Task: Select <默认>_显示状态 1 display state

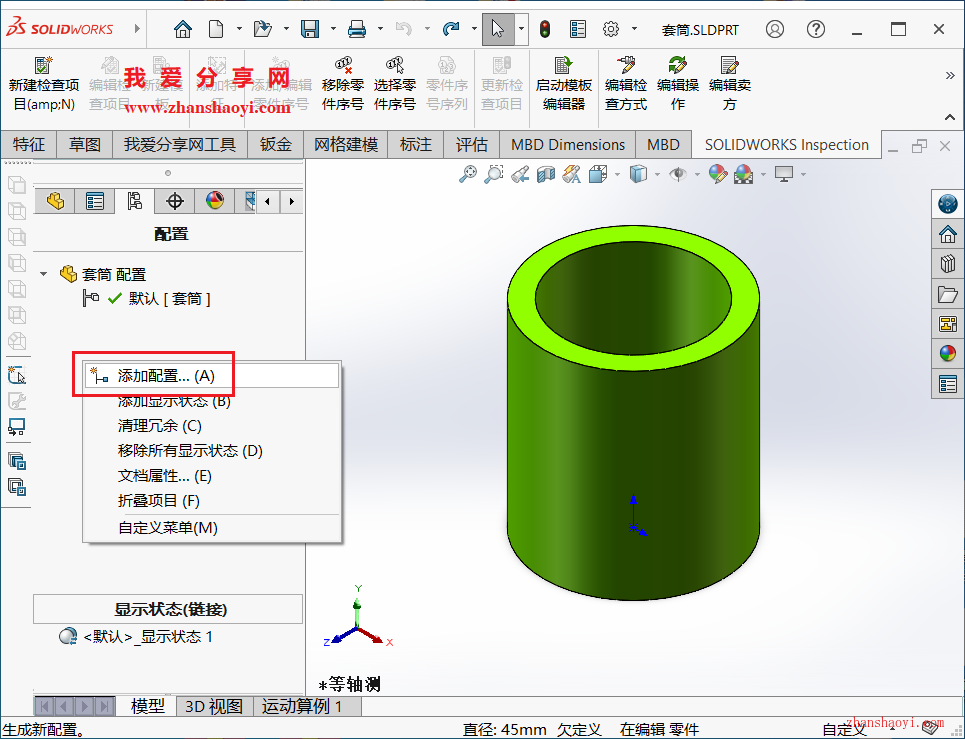Action: [x=148, y=637]
